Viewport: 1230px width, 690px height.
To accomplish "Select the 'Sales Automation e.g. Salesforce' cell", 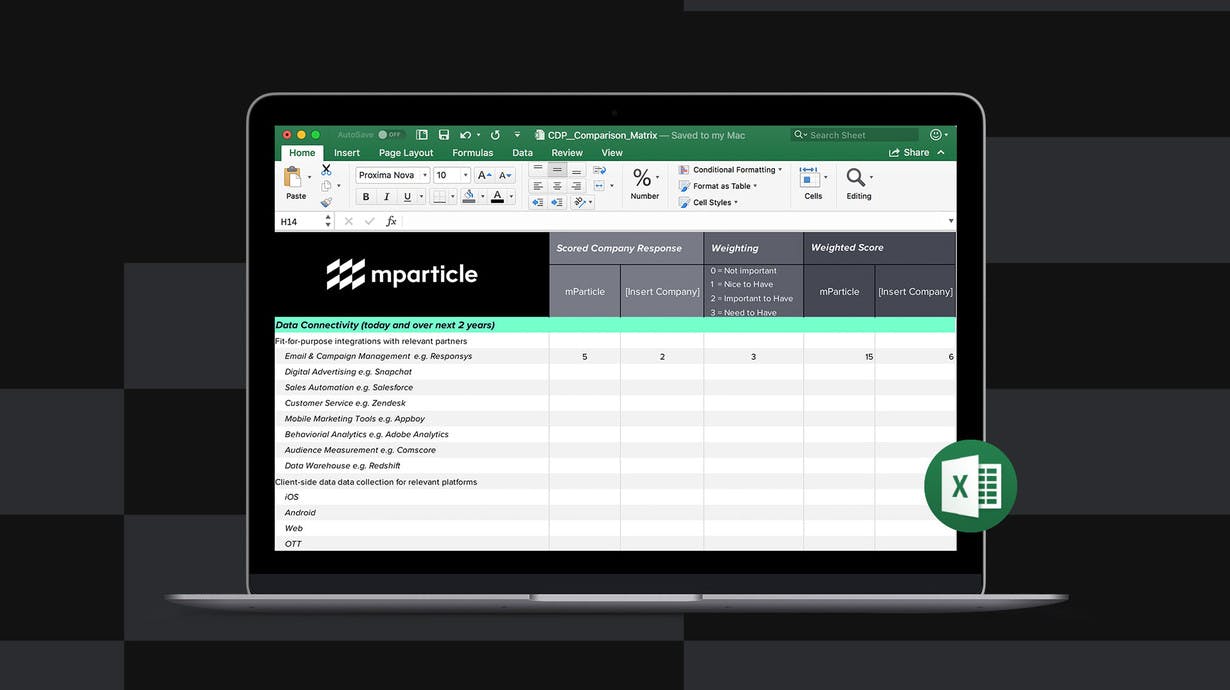I will 412,388.
